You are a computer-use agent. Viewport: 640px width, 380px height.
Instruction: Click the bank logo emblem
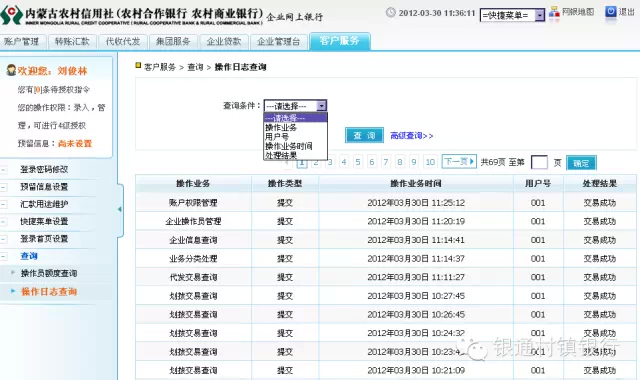click(x=11, y=15)
